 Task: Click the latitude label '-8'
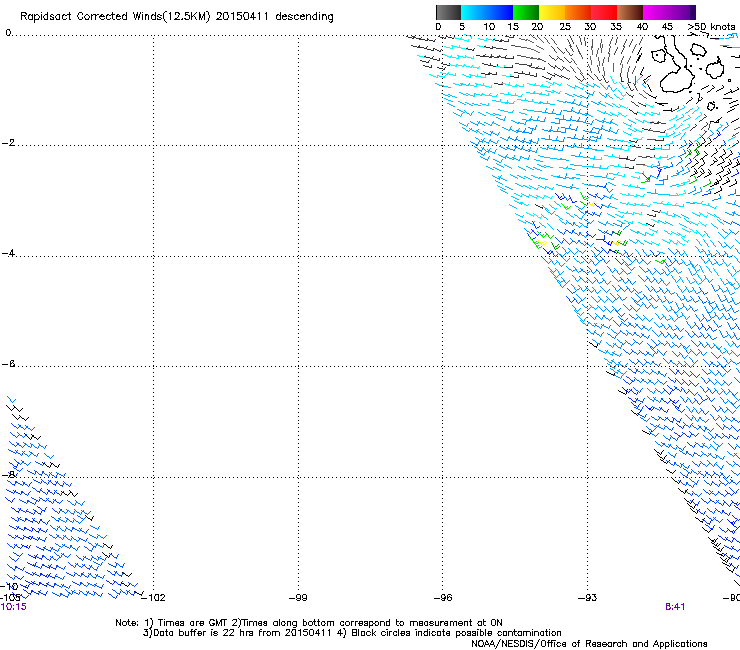[8, 475]
